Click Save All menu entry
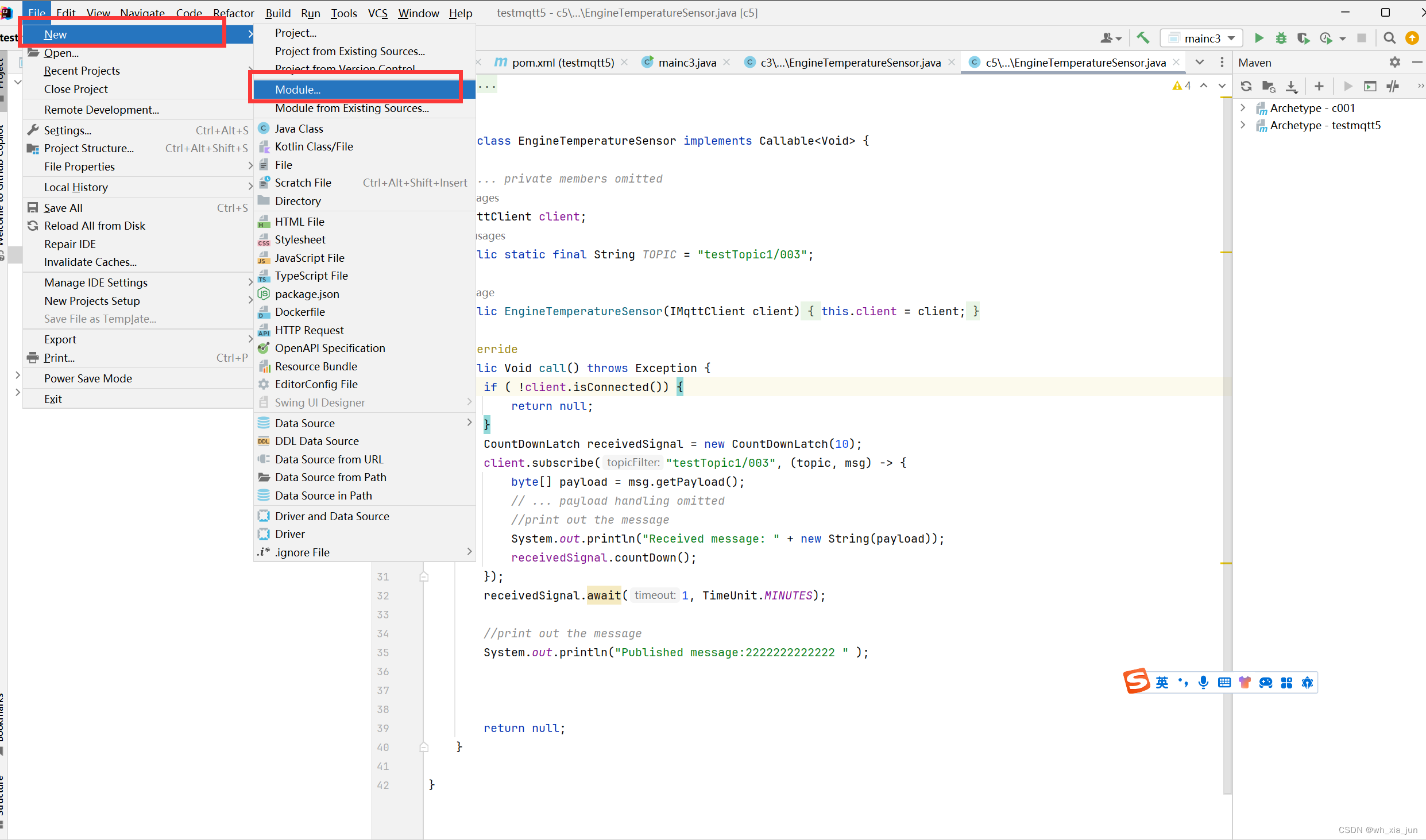This screenshot has width=1426, height=840. click(x=138, y=208)
